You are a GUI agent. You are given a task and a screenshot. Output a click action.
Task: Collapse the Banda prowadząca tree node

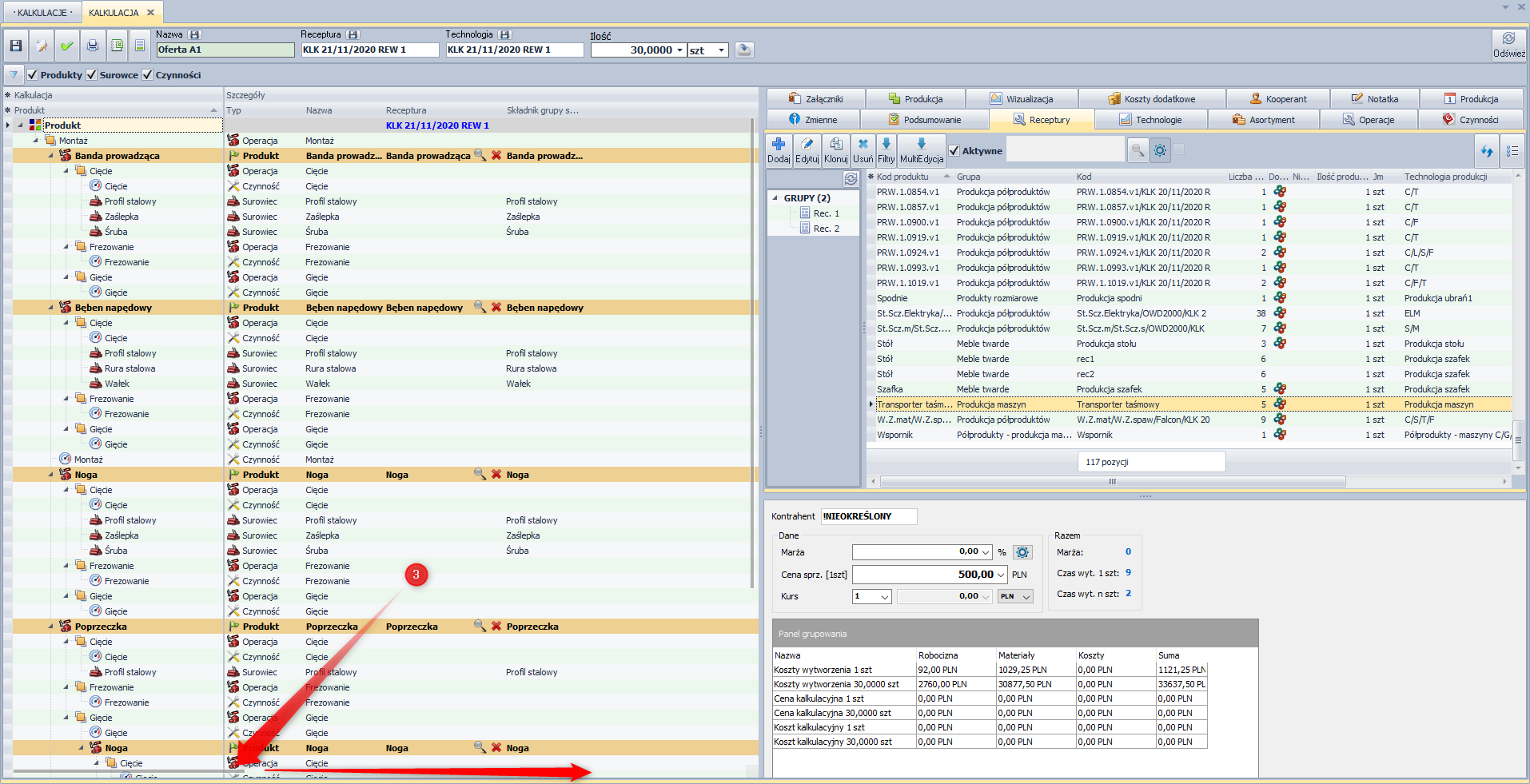tap(51, 156)
